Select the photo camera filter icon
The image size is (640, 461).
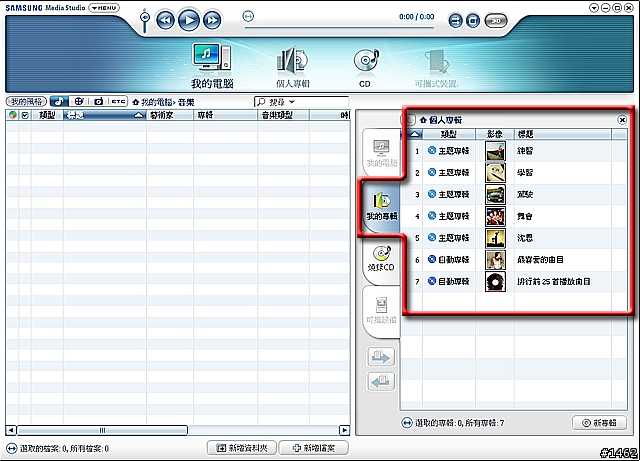98,101
